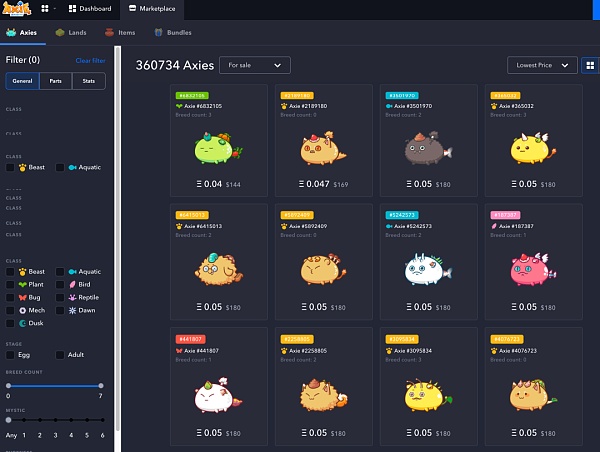Open the For sale dropdown
Screen dimensions: 600x452
coord(254,65)
